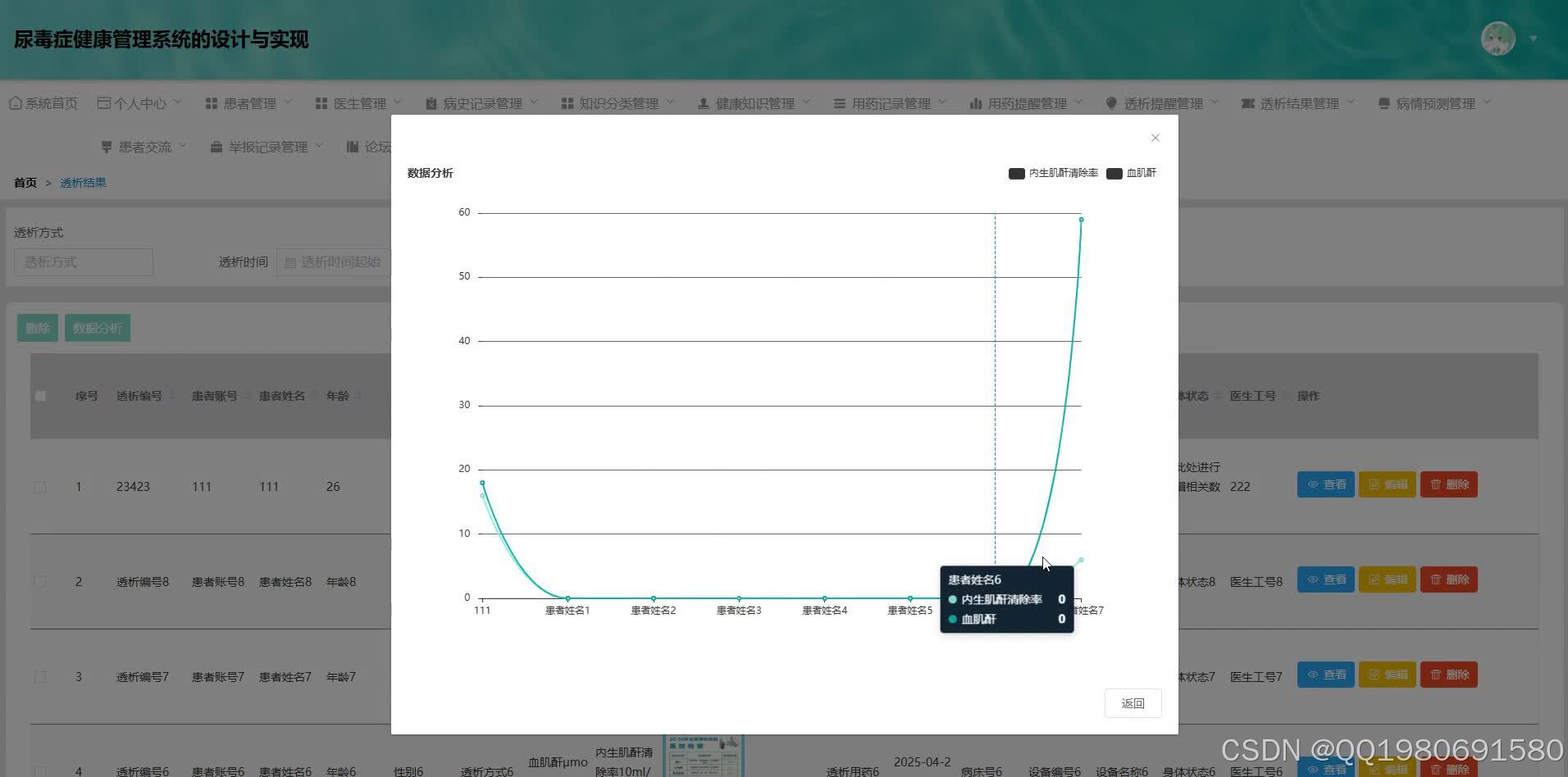
Task: Click the 用药提醒管理 bar chart icon
Action: [x=975, y=103]
